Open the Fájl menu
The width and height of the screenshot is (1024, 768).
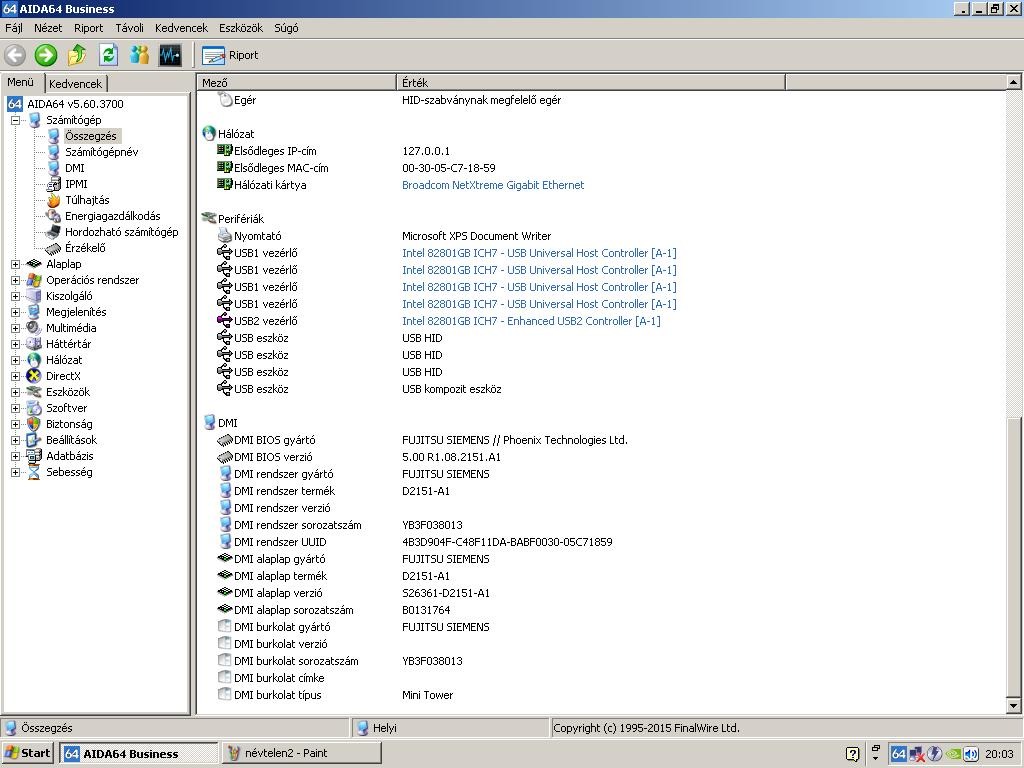click(14, 28)
